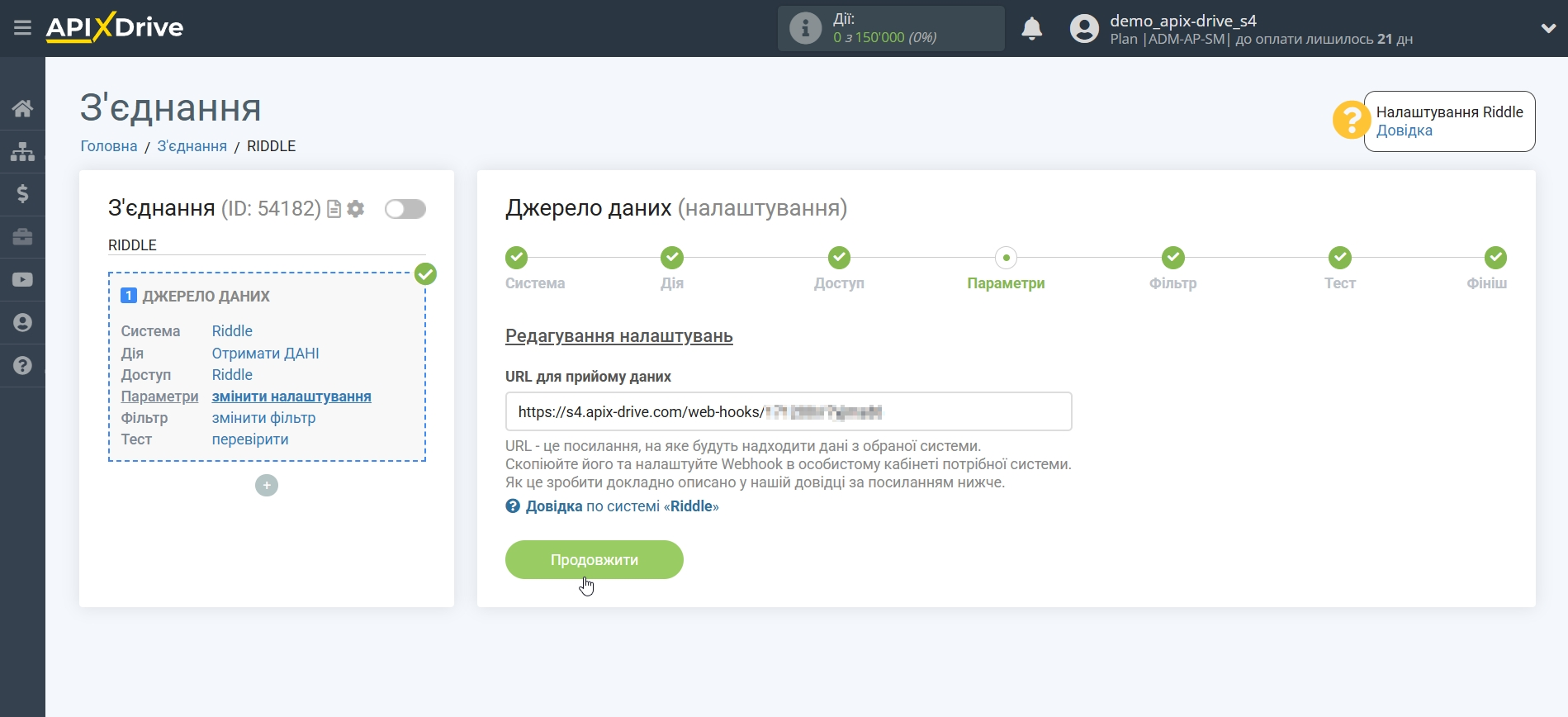Click the Продовжити button
Viewport: 1568px width, 717px height.
[595, 560]
